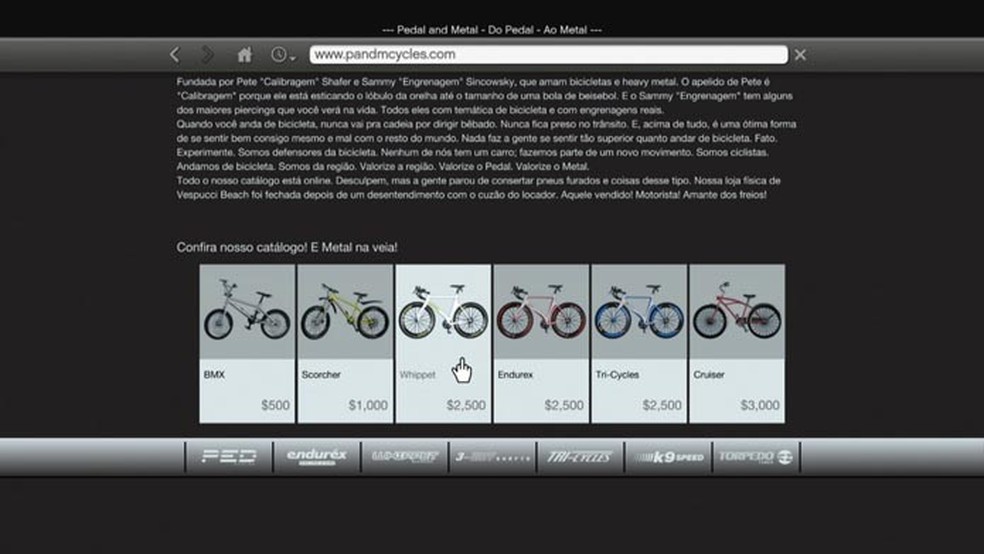Open the browsing history clock dropdown
The image size is (984, 554).
click(x=282, y=55)
